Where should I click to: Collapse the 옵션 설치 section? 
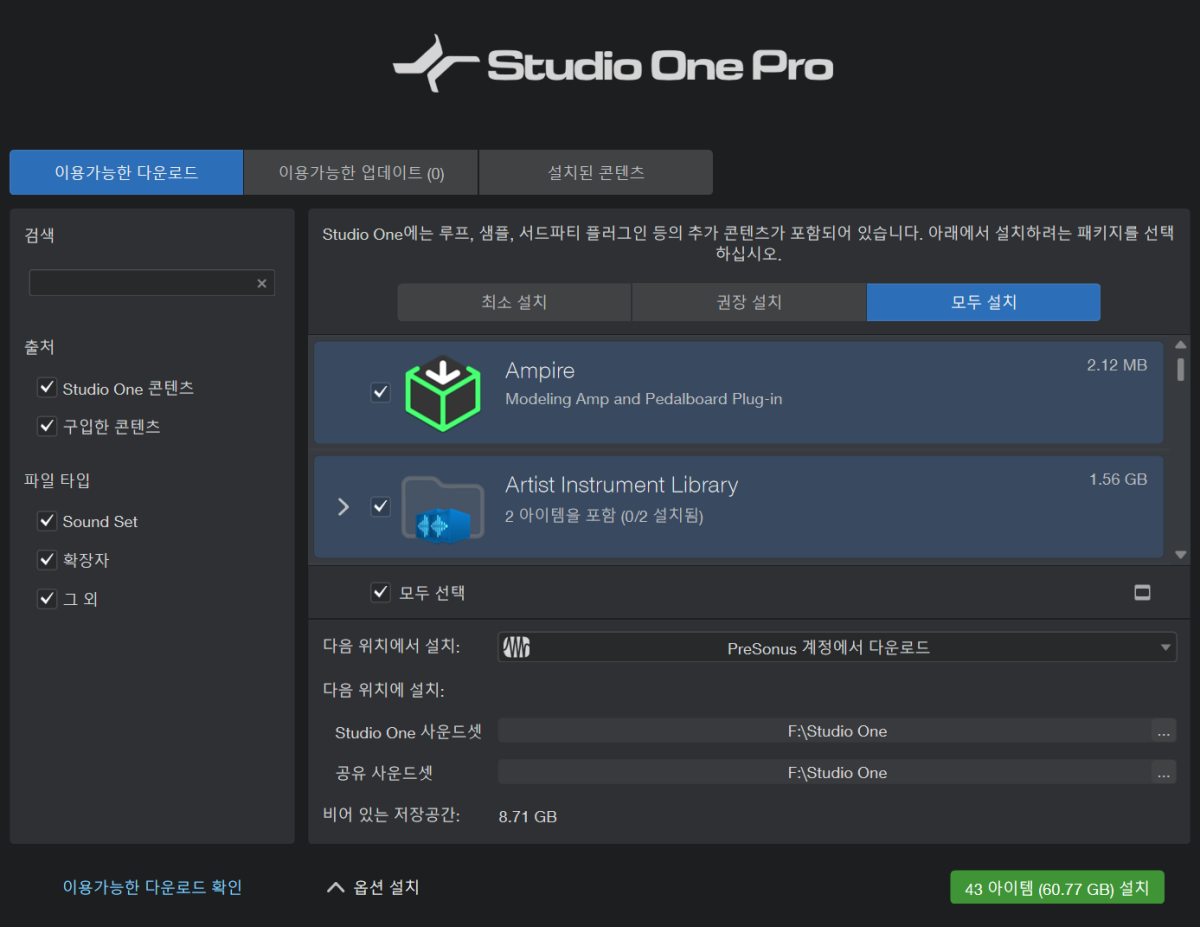373,887
